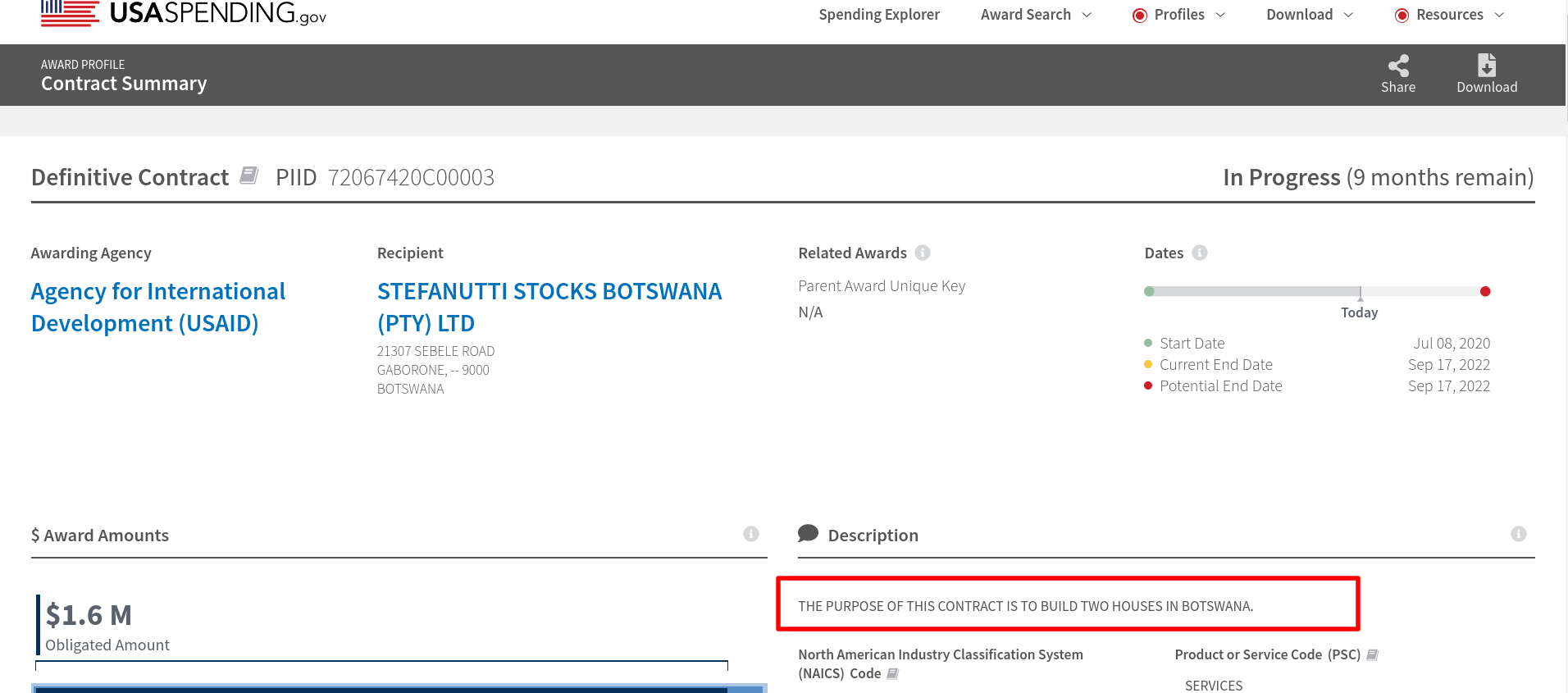Click info icon in Award Amounts section

coord(751,534)
